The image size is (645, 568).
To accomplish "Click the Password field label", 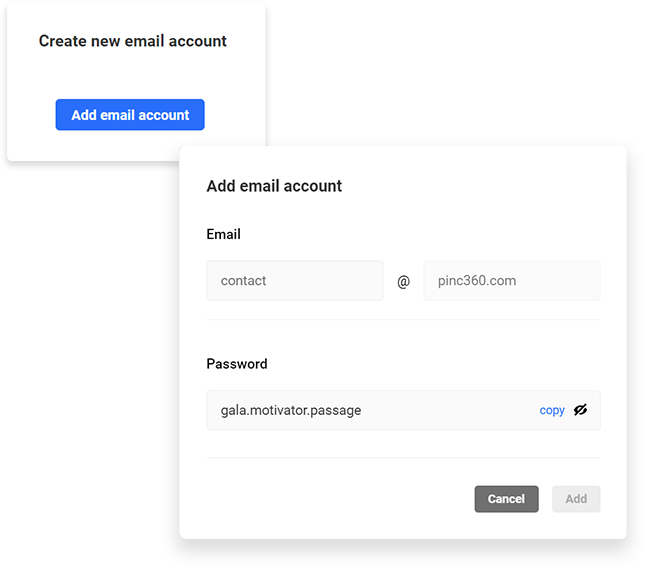I will (x=237, y=364).
